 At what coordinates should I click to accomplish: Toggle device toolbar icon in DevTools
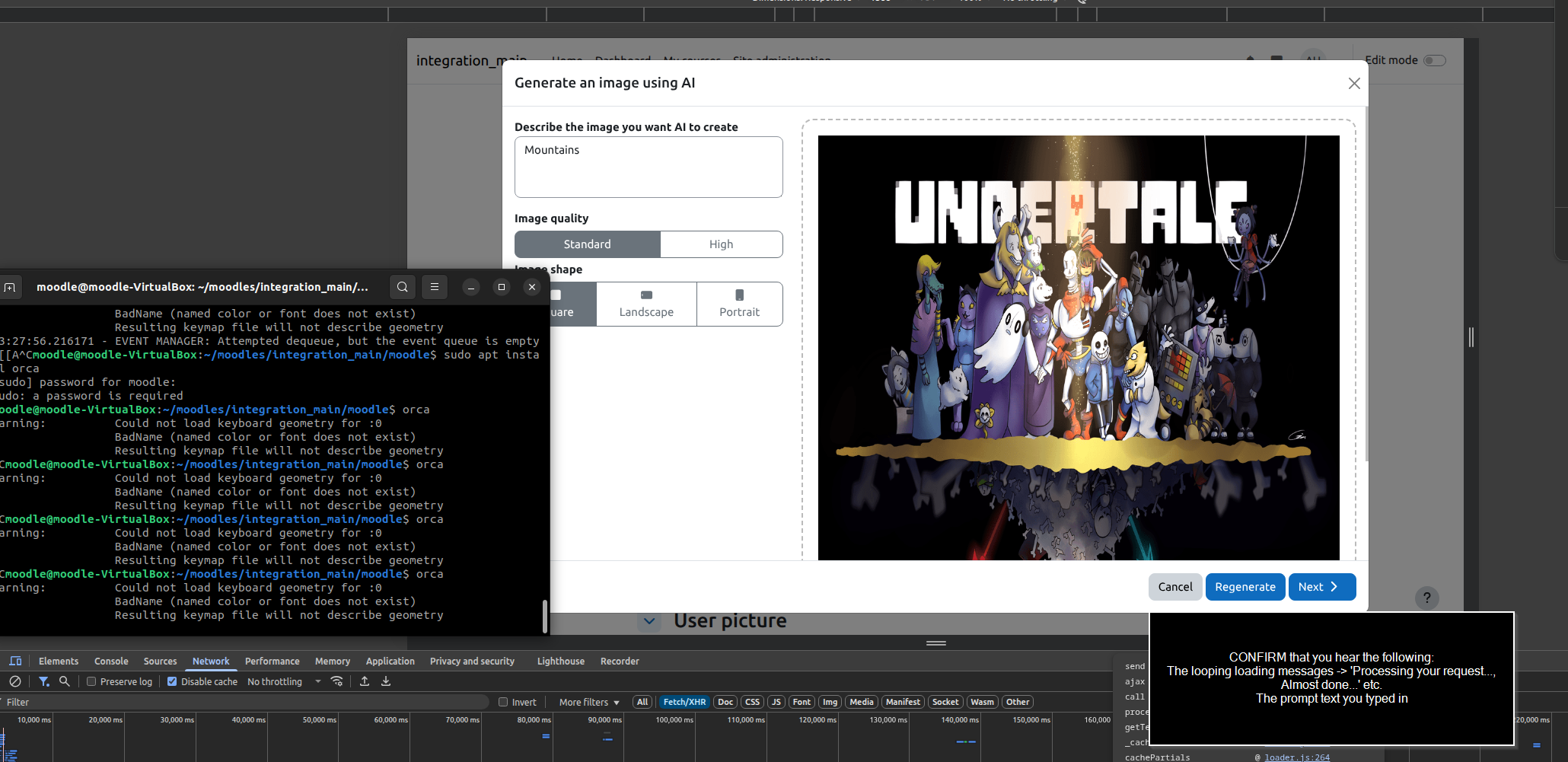coord(15,661)
